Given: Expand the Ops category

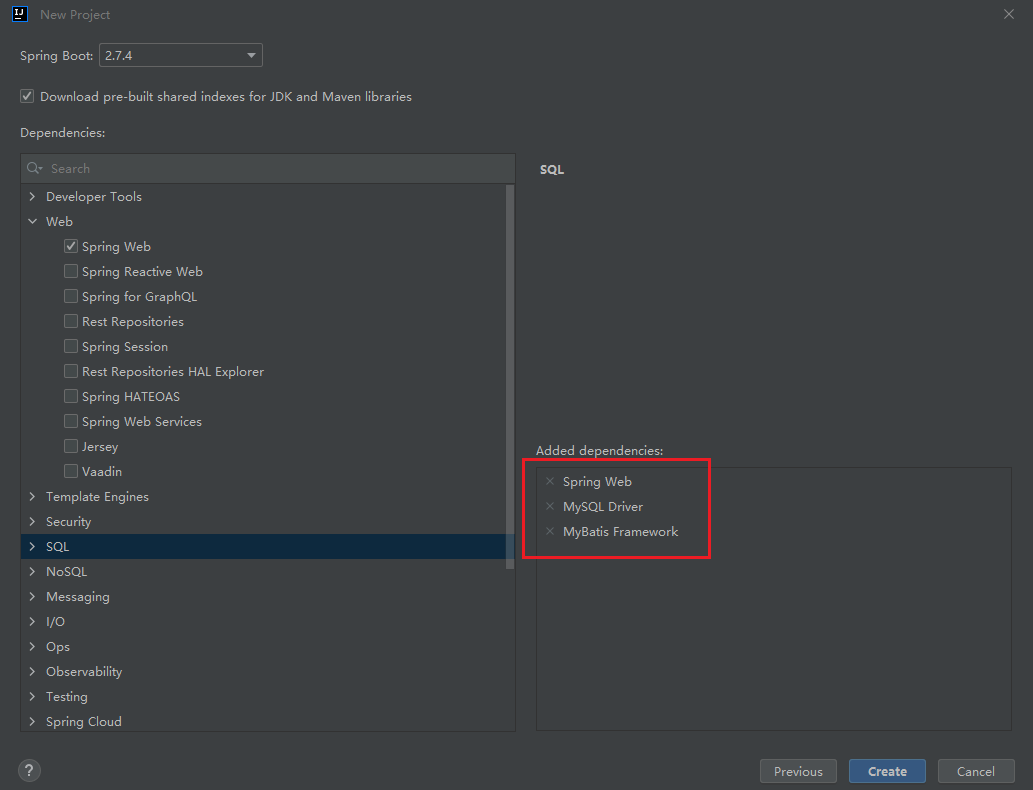Looking at the screenshot, I should 32,647.
